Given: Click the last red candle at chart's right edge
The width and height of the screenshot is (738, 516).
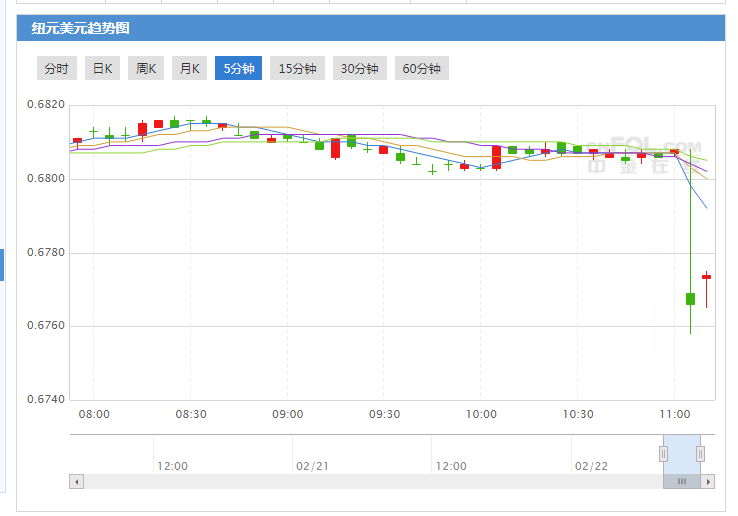Looking at the screenshot, I should [x=706, y=277].
